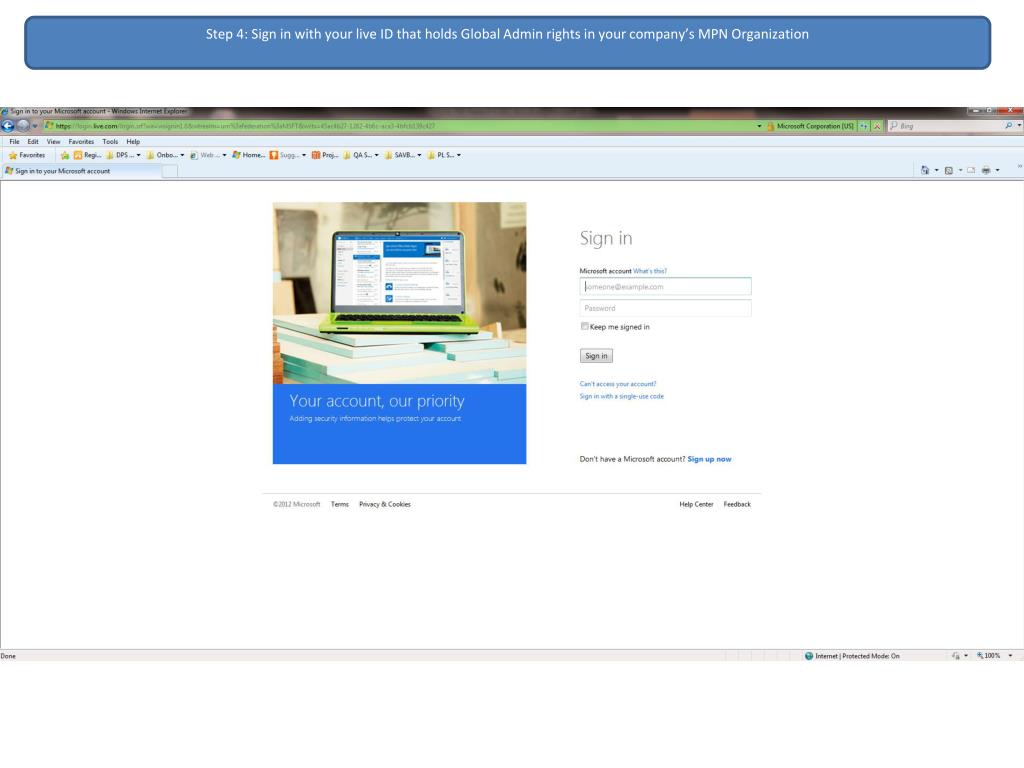
Task: Expand the QA S... folder dropdown arrow
Action: (376, 155)
